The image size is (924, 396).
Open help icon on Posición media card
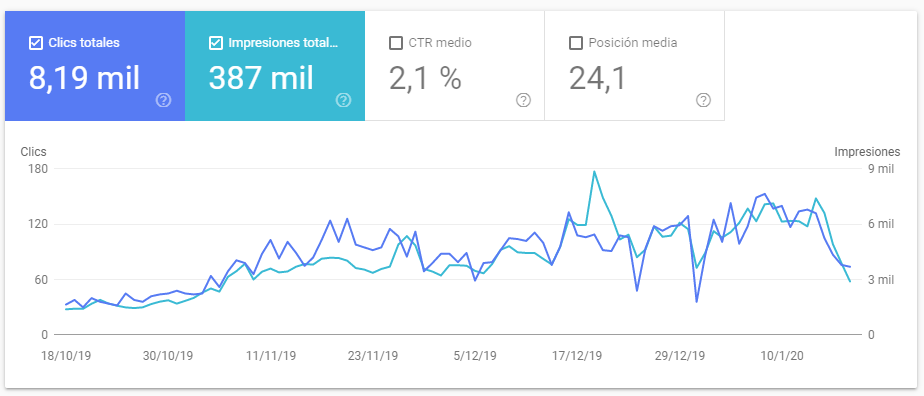tap(703, 100)
